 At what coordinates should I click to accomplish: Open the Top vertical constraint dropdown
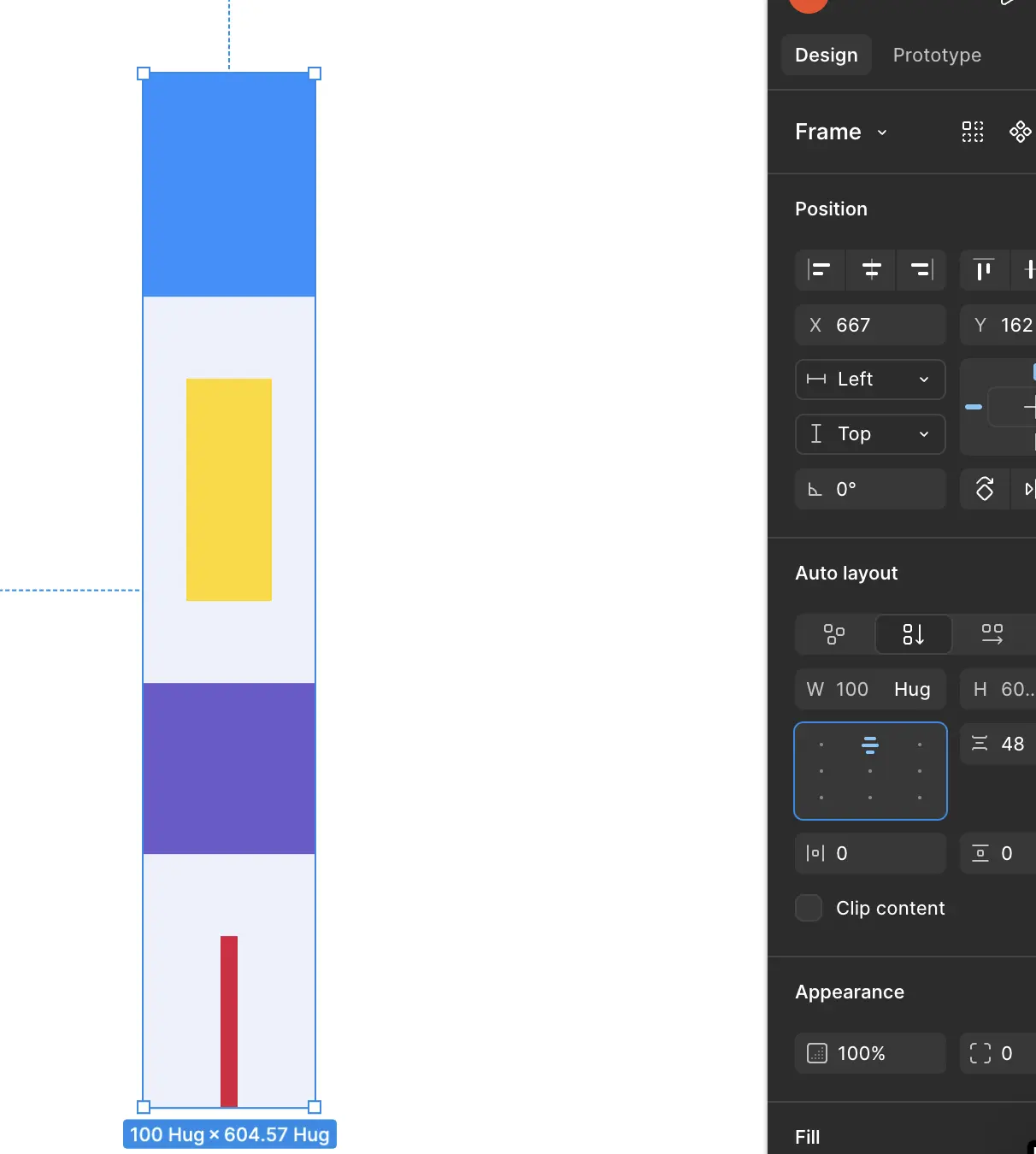coord(870,434)
